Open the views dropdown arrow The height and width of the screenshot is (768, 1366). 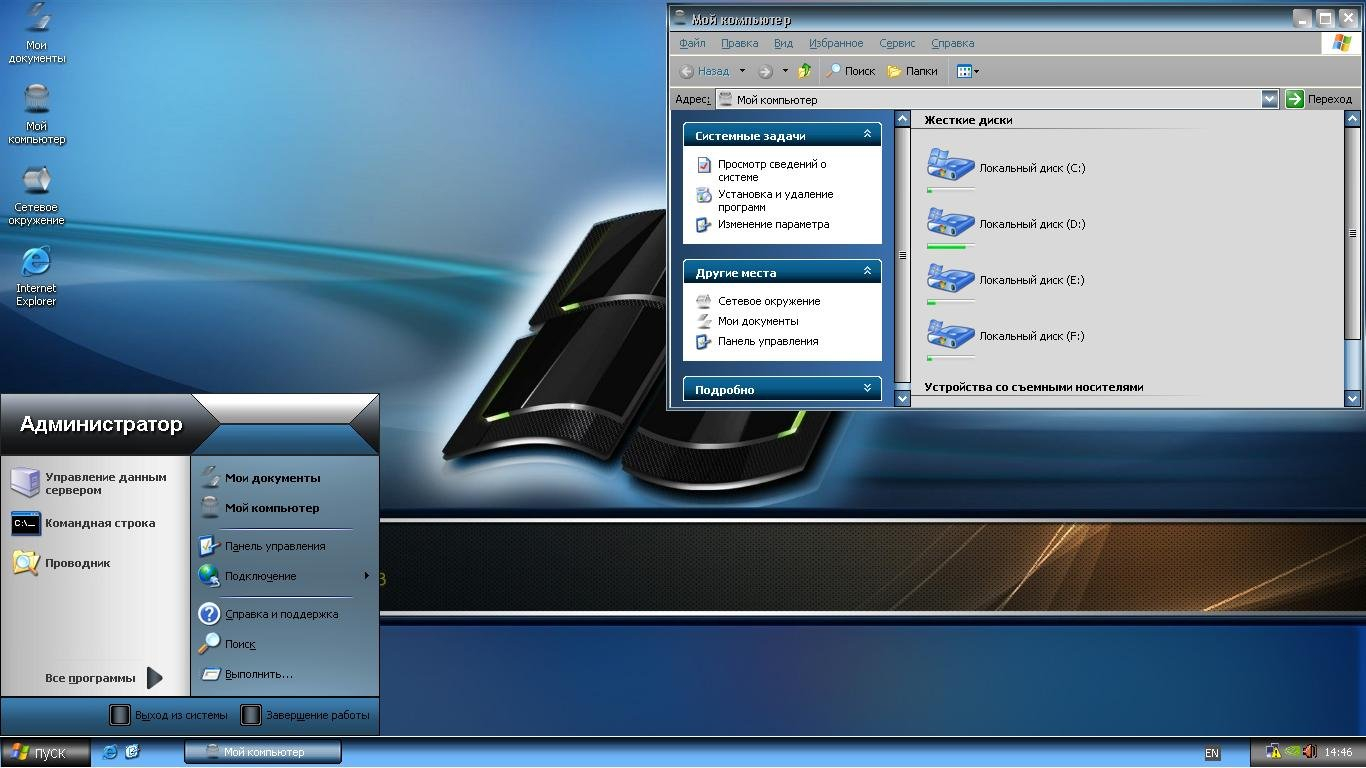click(x=977, y=71)
